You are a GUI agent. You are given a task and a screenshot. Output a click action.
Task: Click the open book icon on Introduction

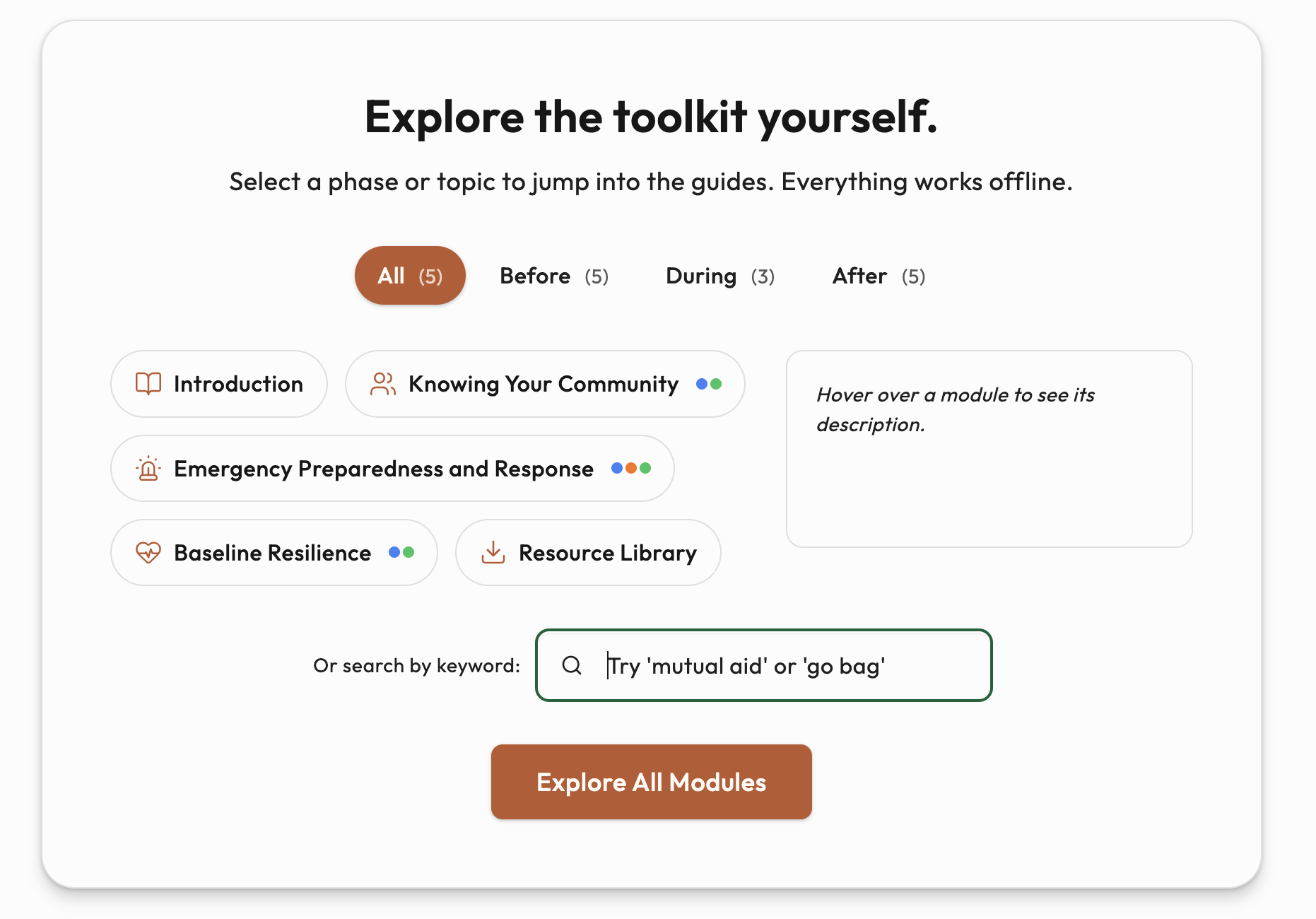[148, 384]
